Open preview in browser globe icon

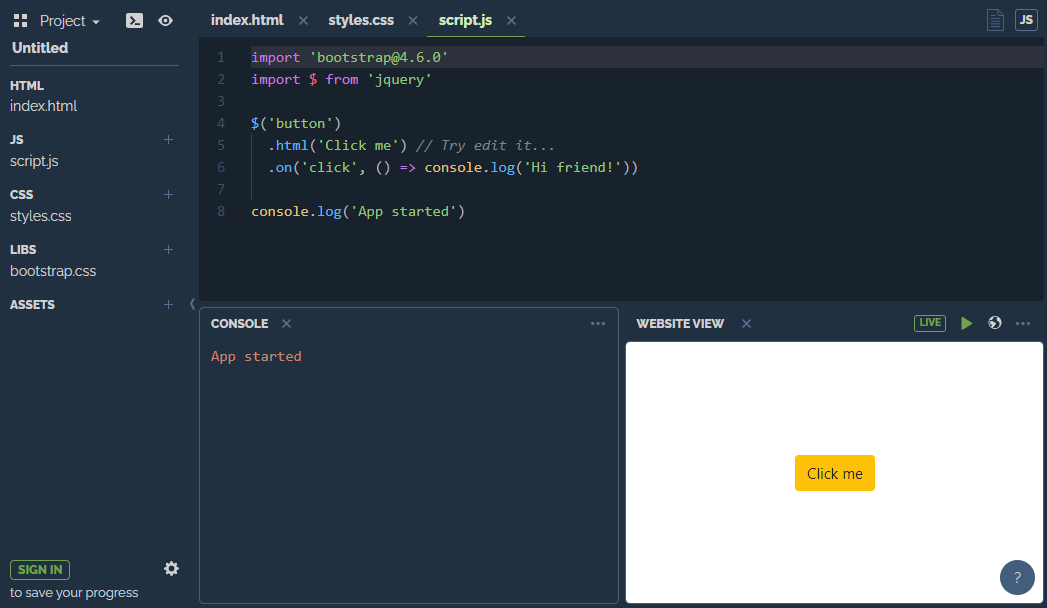click(x=995, y=323)
